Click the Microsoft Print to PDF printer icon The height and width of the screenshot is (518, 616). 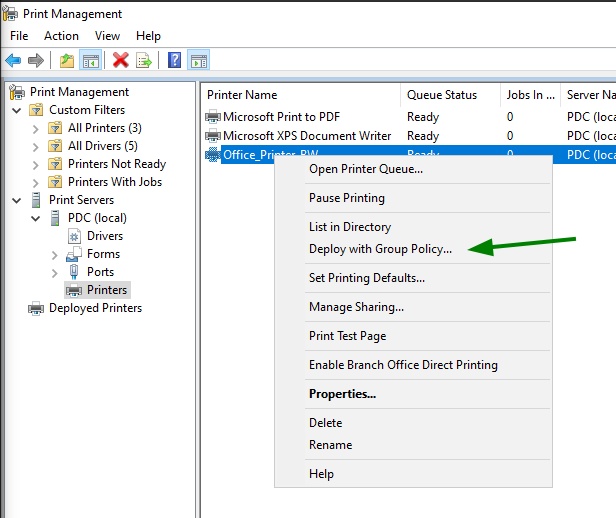click(x=213, y=117)
